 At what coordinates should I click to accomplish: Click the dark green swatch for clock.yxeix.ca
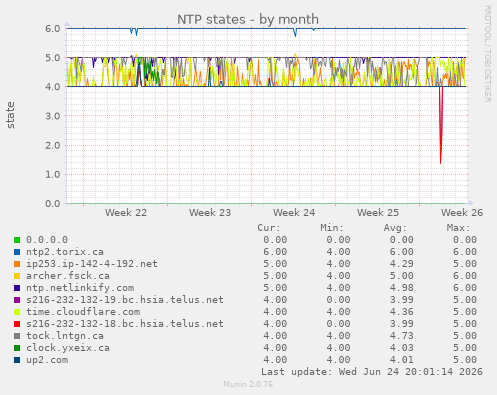tap(17, 348)
